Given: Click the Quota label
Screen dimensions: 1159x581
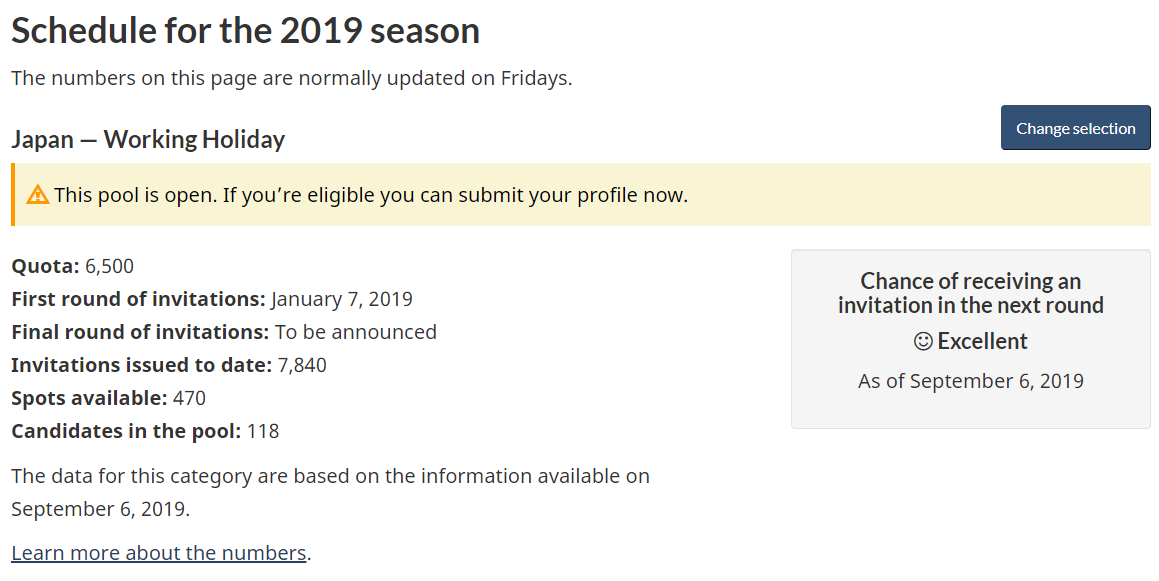Looking at the screenshot, I should (x=45, y=266).
